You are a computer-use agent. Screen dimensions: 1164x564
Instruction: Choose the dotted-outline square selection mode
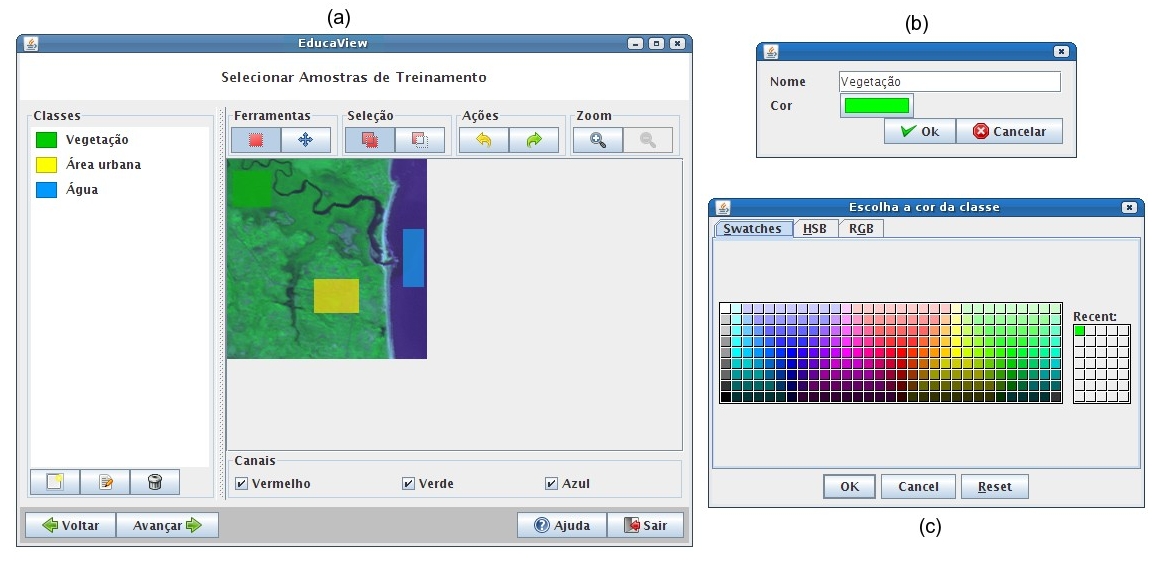tap(419, 140)
